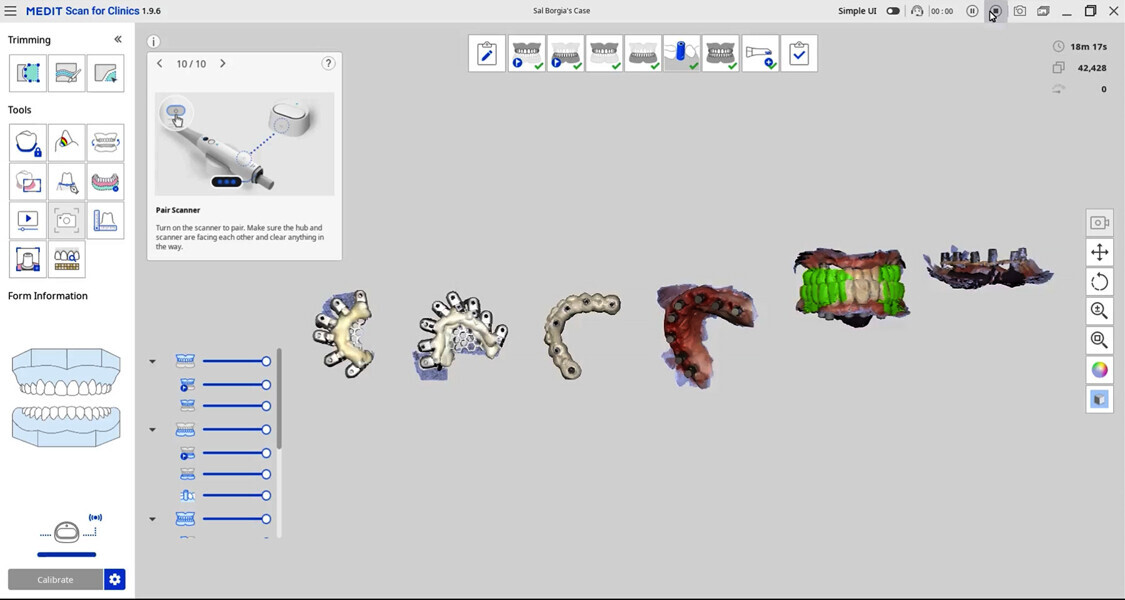Switch to the Form Information clipboard stage
Image resolution: width=1125 pixels, height=600 pixels.
pyautogui.click(x=487, y=53)
